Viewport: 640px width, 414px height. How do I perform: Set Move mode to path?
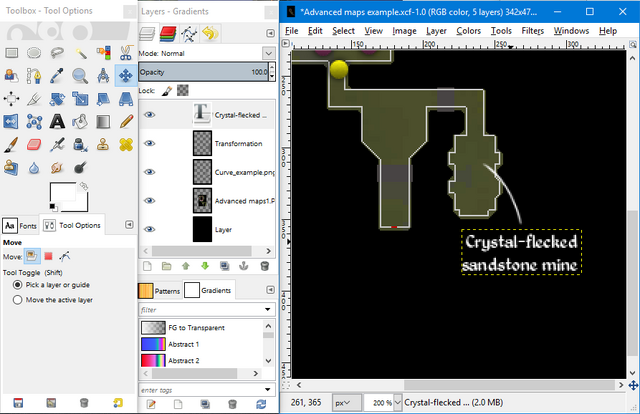pyautogui.click(x=64, y=256)
